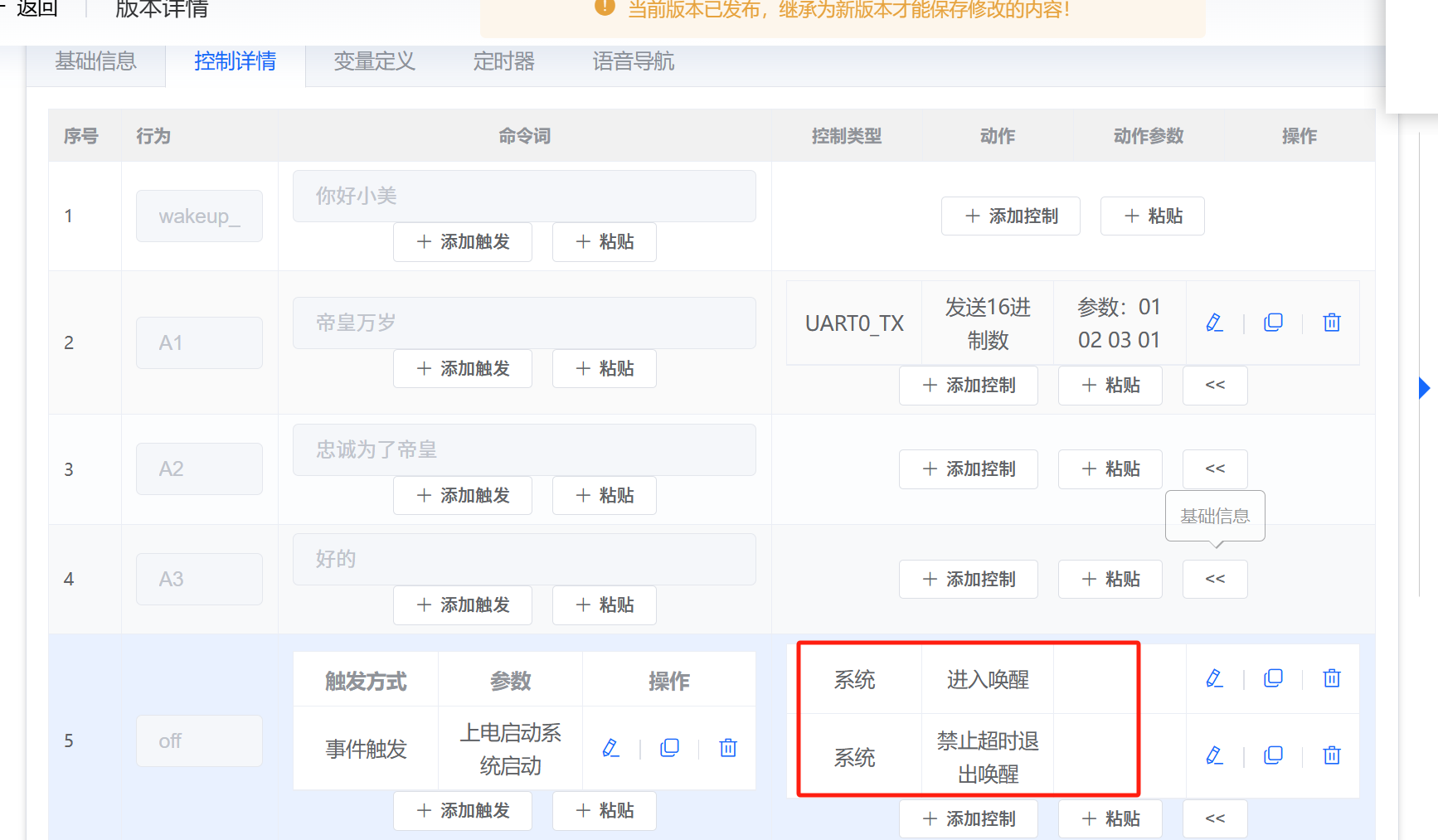Copy the UART0_TX control entry

pos(1273,323)
